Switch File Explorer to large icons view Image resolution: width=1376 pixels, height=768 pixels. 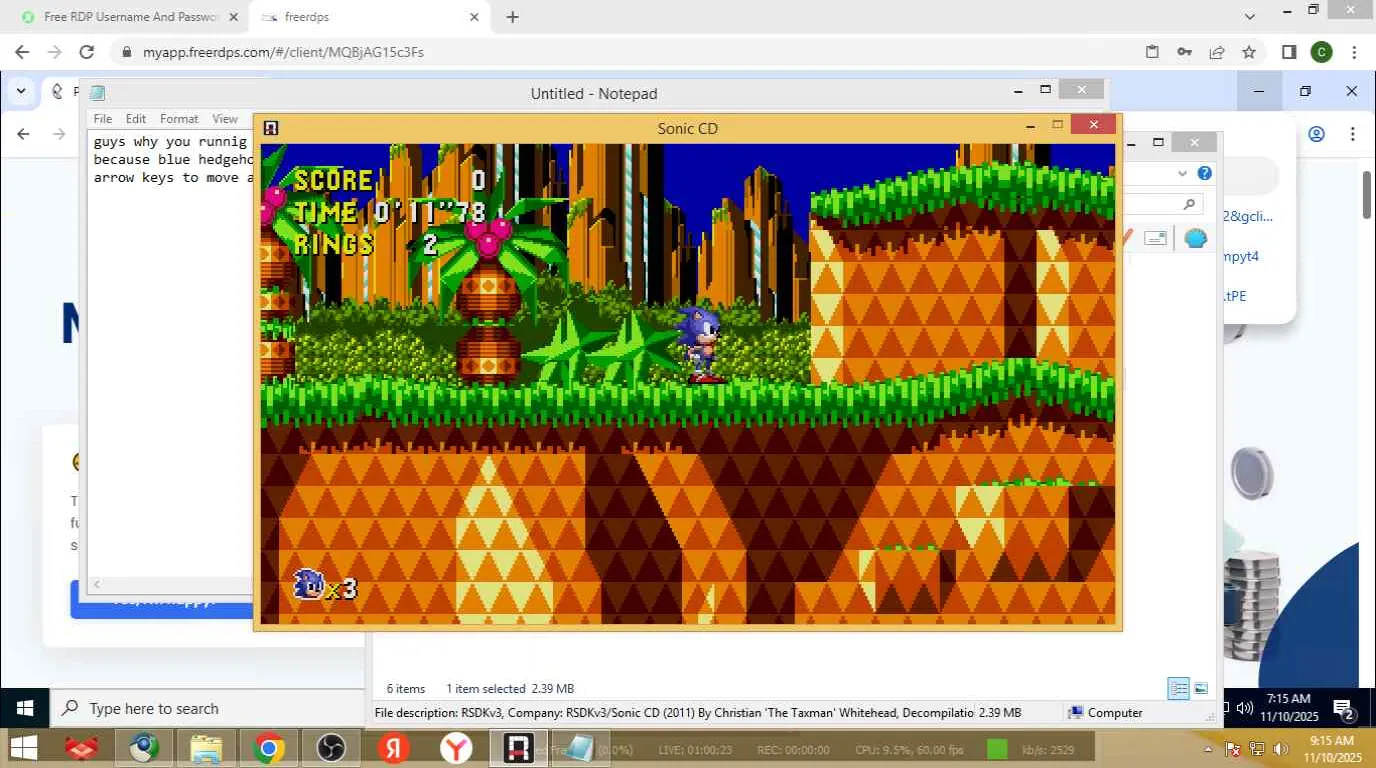(1201, 689)
